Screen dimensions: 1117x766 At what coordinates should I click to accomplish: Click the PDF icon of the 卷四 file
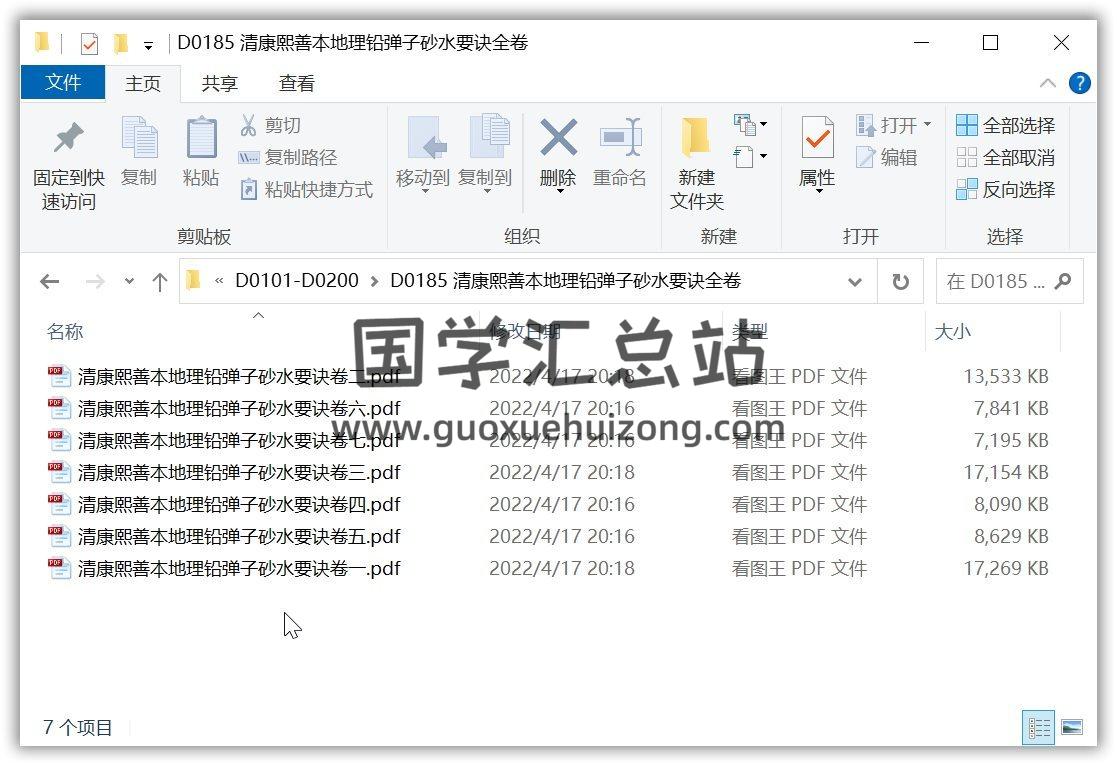(59, 504)
